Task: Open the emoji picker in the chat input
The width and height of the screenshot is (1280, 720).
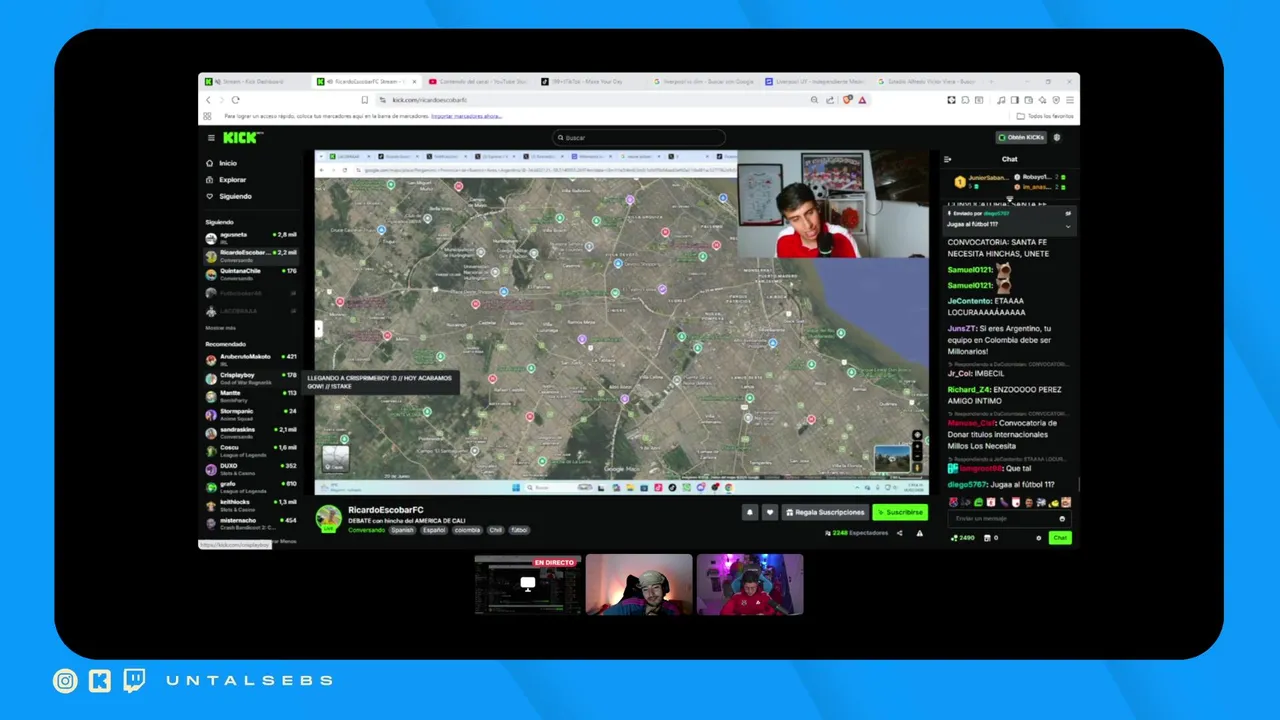Action: tap(1062, 519)
